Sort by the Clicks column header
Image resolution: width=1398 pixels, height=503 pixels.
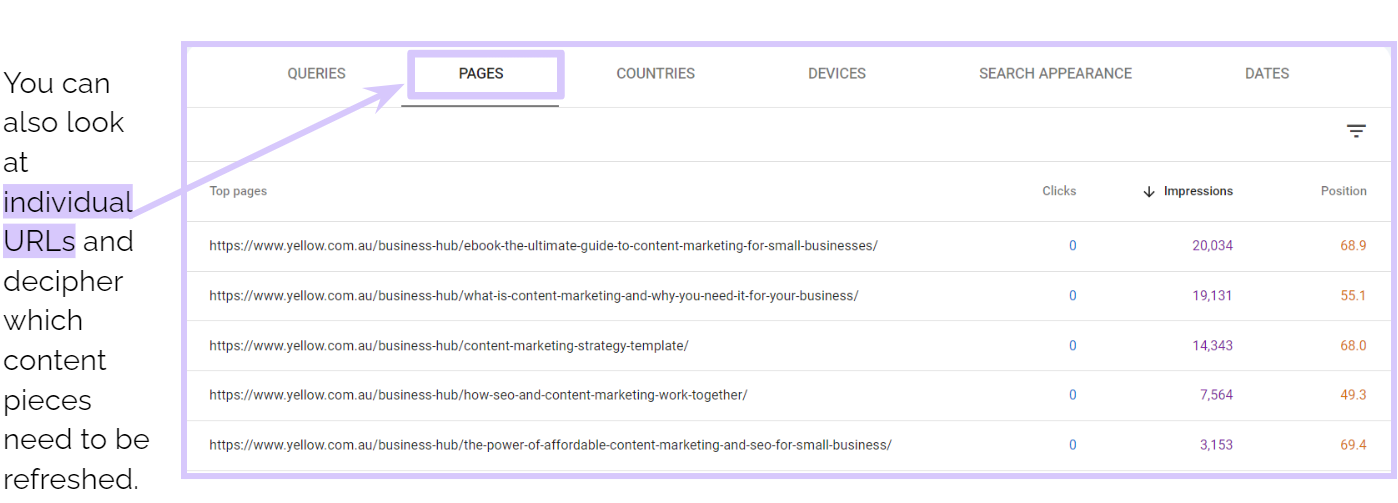(x=1059, y=191)
